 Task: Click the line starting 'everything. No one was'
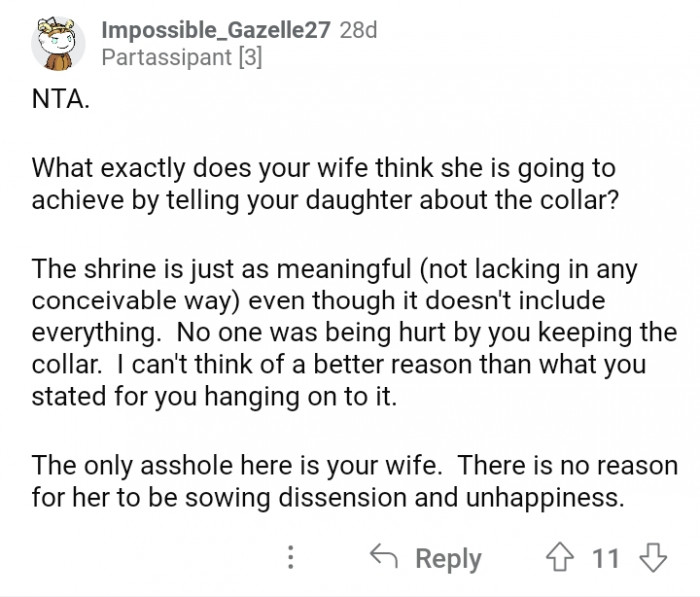pyautogui.click(x=354, y=331)
